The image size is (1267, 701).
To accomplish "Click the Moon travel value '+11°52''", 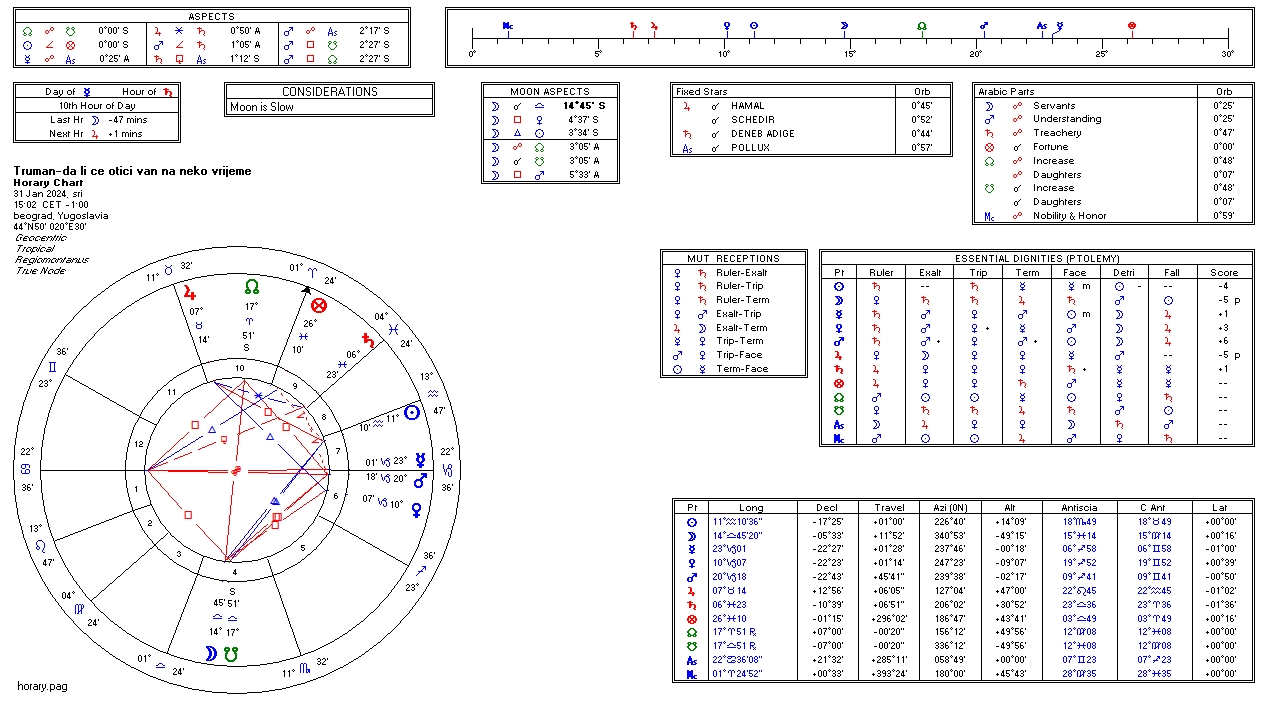I will click(x=888, y=535).
